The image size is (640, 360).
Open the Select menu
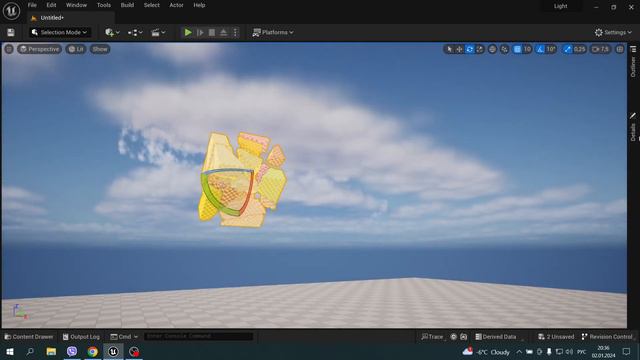coord(151,5)
